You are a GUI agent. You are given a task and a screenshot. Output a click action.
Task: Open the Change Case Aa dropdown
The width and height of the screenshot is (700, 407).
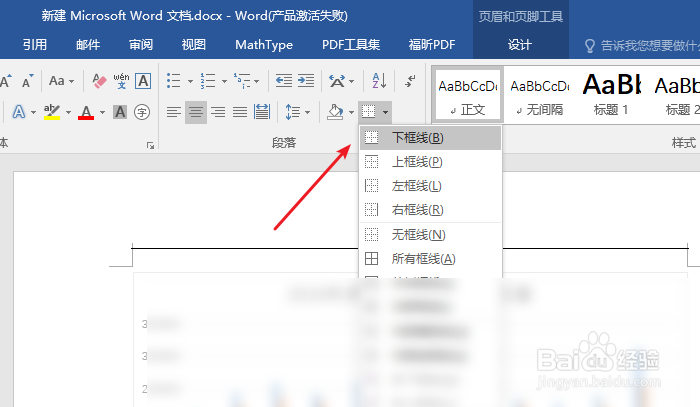click(61, 81)
